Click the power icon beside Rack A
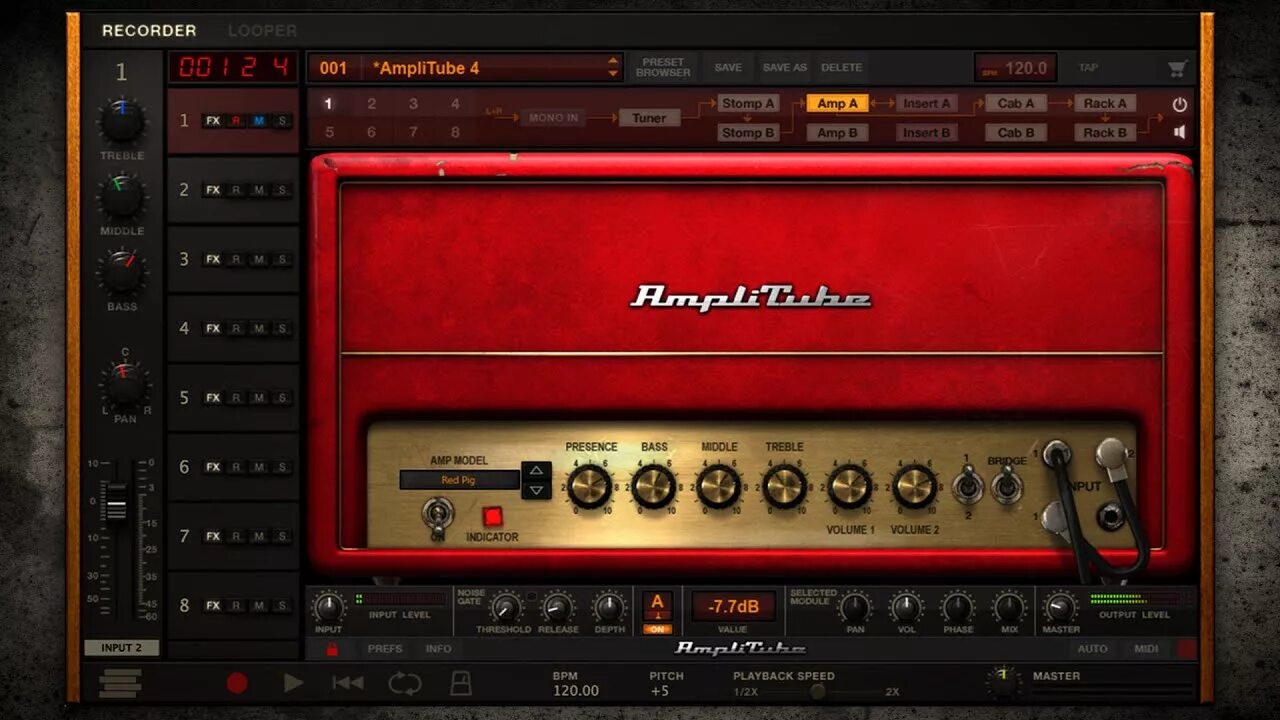Image resolution: width=1280 pixels, height=720 pixels. tap(1180, 104)
